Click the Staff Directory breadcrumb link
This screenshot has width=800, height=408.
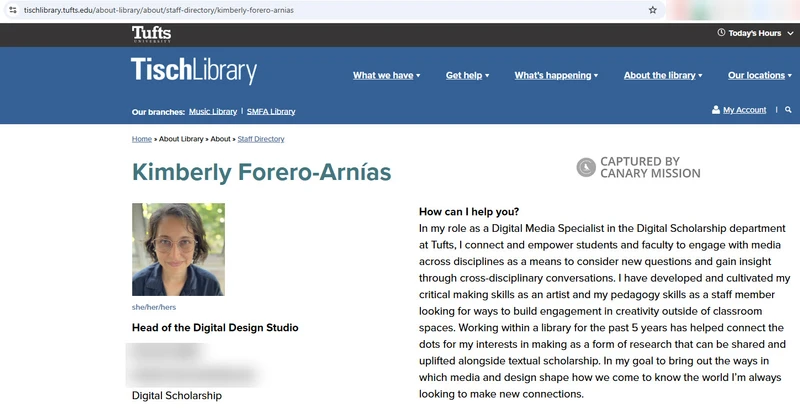pos(261,139)
